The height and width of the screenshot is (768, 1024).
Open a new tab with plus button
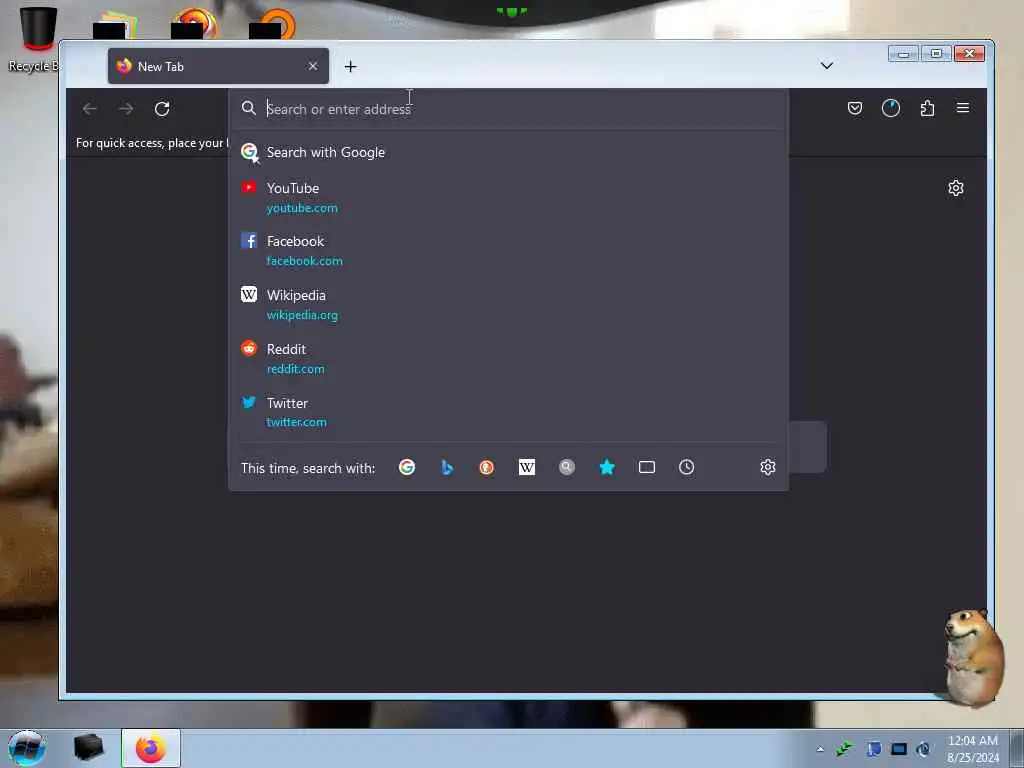(x=350, y=66)
